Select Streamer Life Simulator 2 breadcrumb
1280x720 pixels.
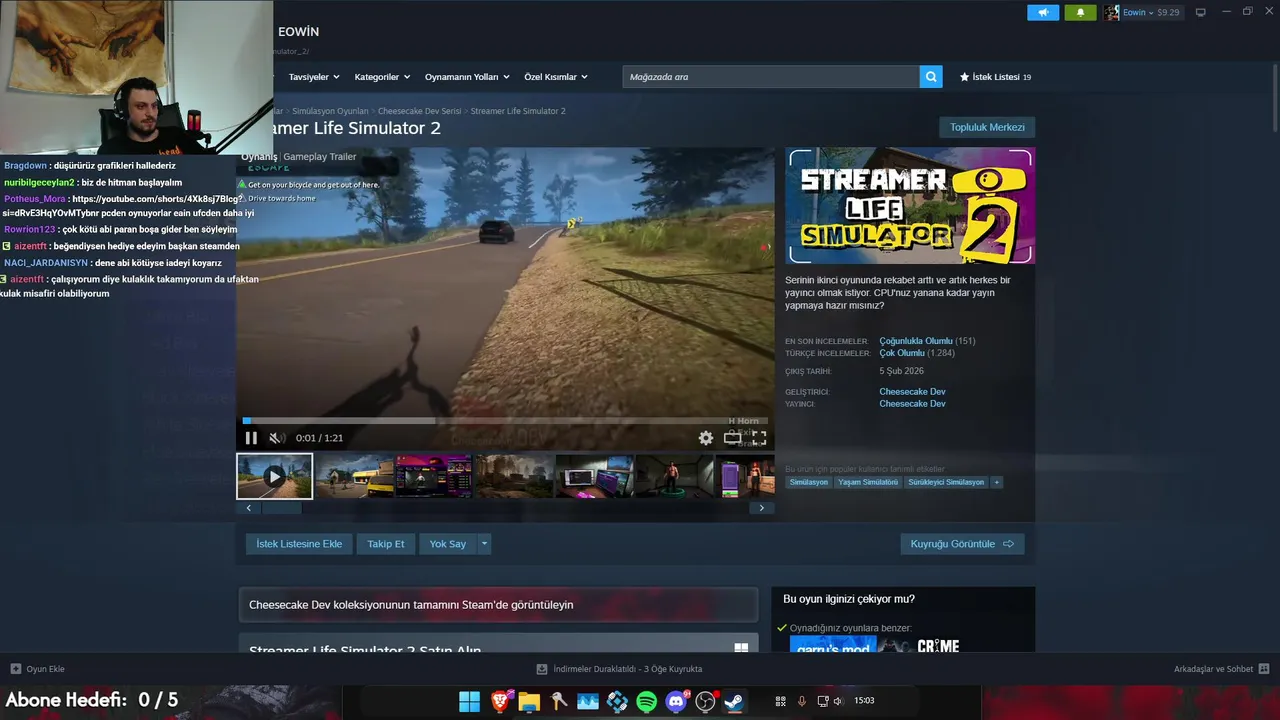518,111
